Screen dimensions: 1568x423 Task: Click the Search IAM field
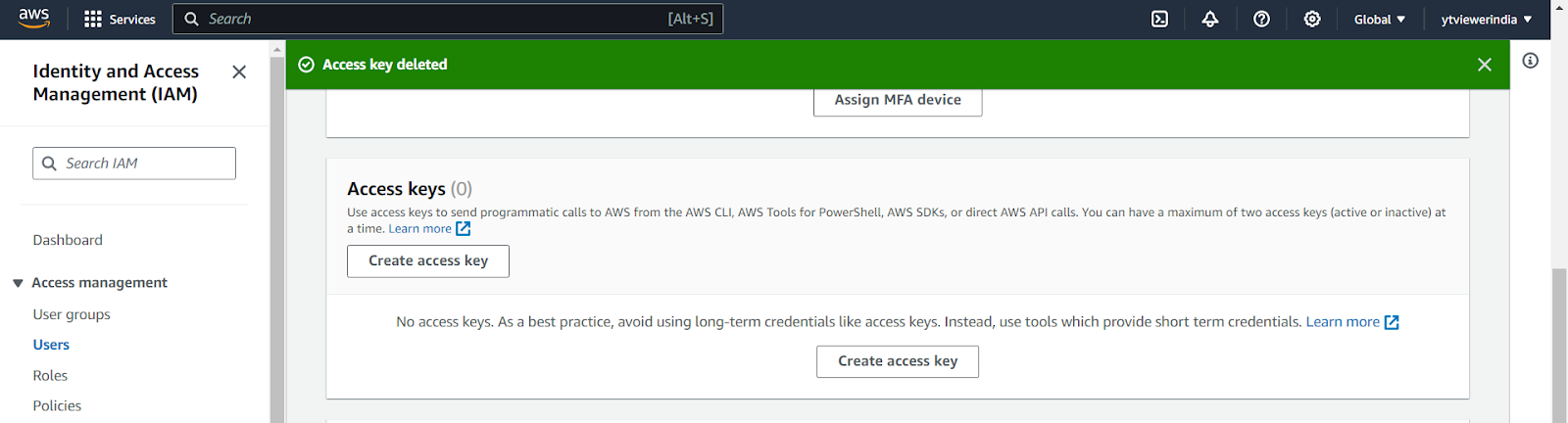(134, 164)
